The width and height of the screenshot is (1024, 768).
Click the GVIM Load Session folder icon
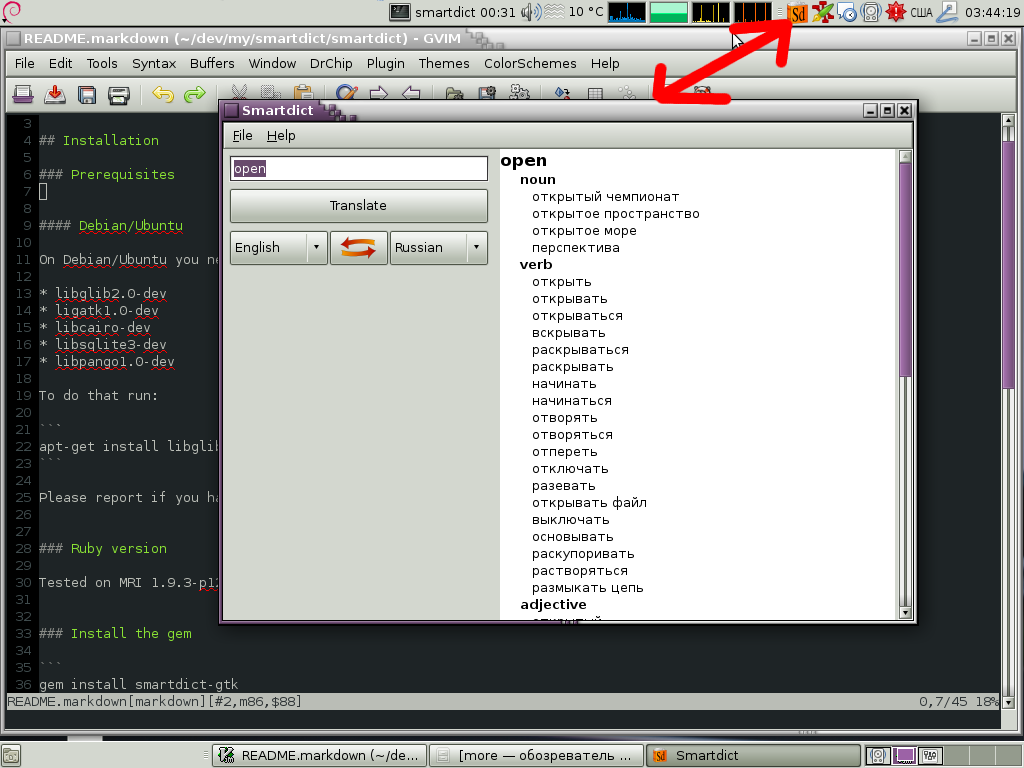(455, 93)
